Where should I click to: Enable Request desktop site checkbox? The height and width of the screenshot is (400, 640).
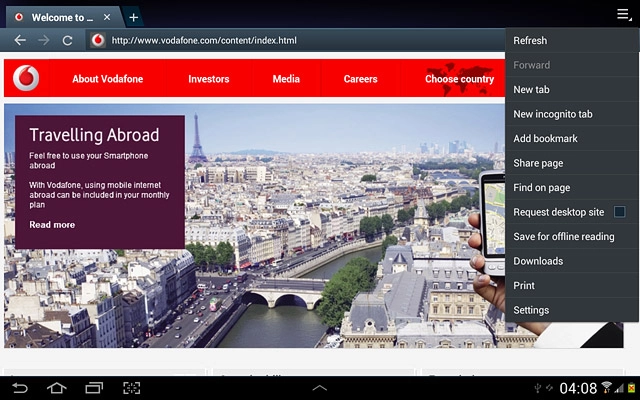pyautogui.click(x=620, y=212)
